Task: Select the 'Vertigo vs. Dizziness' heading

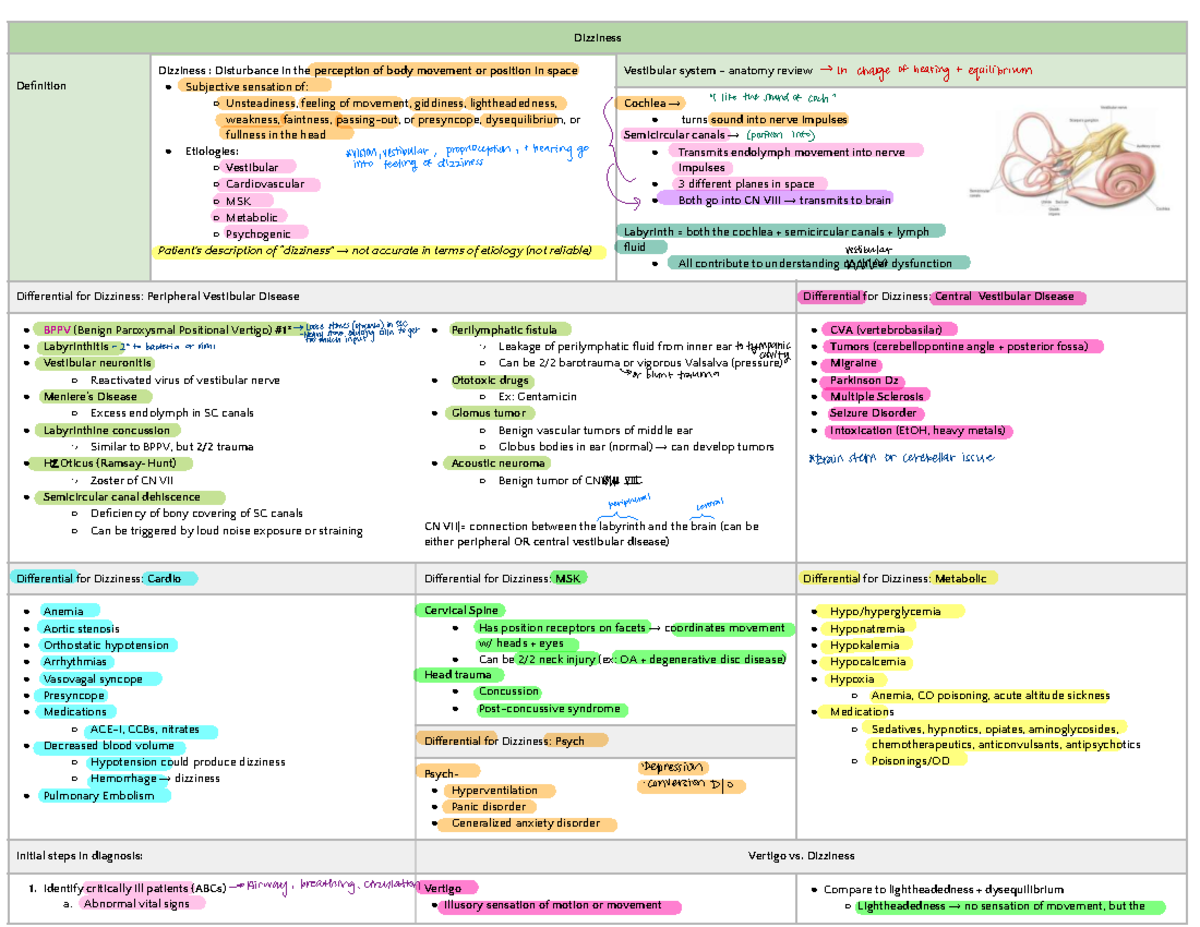Action: 801,856
